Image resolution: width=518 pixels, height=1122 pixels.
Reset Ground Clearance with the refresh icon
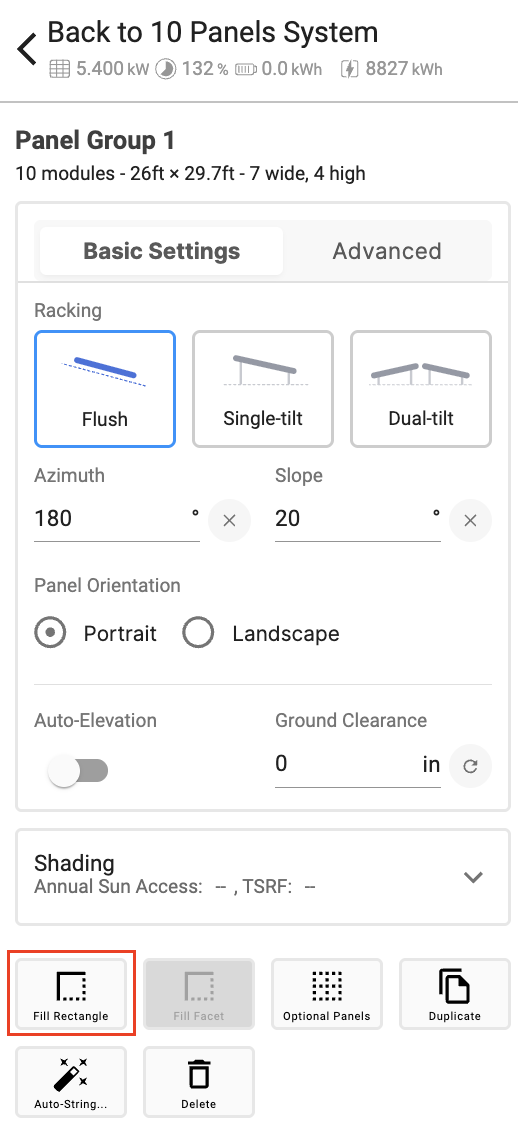click(x=470, y=766)
